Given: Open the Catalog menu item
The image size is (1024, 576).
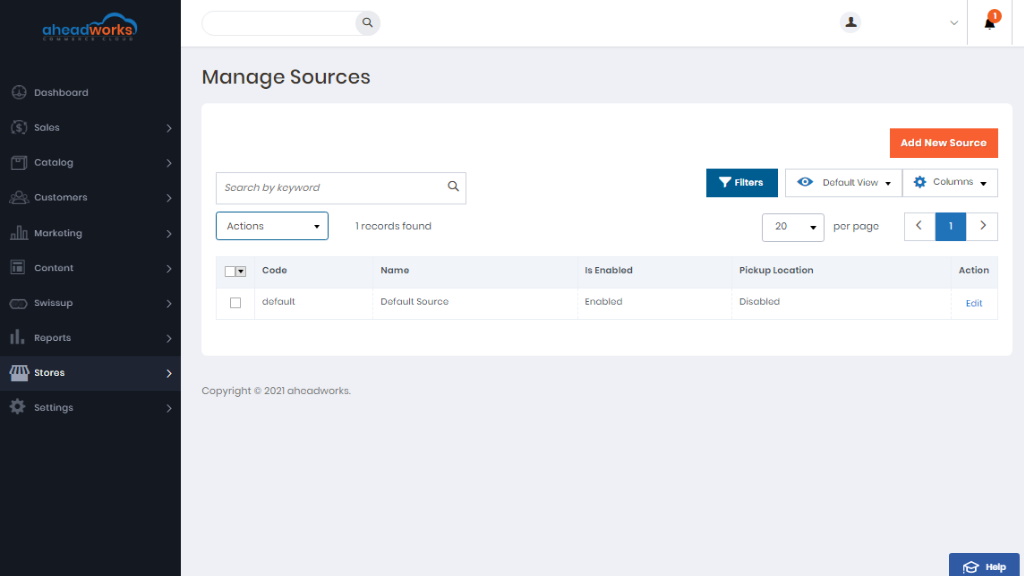Looking at the screenshot, I should (x=90, y=163).
